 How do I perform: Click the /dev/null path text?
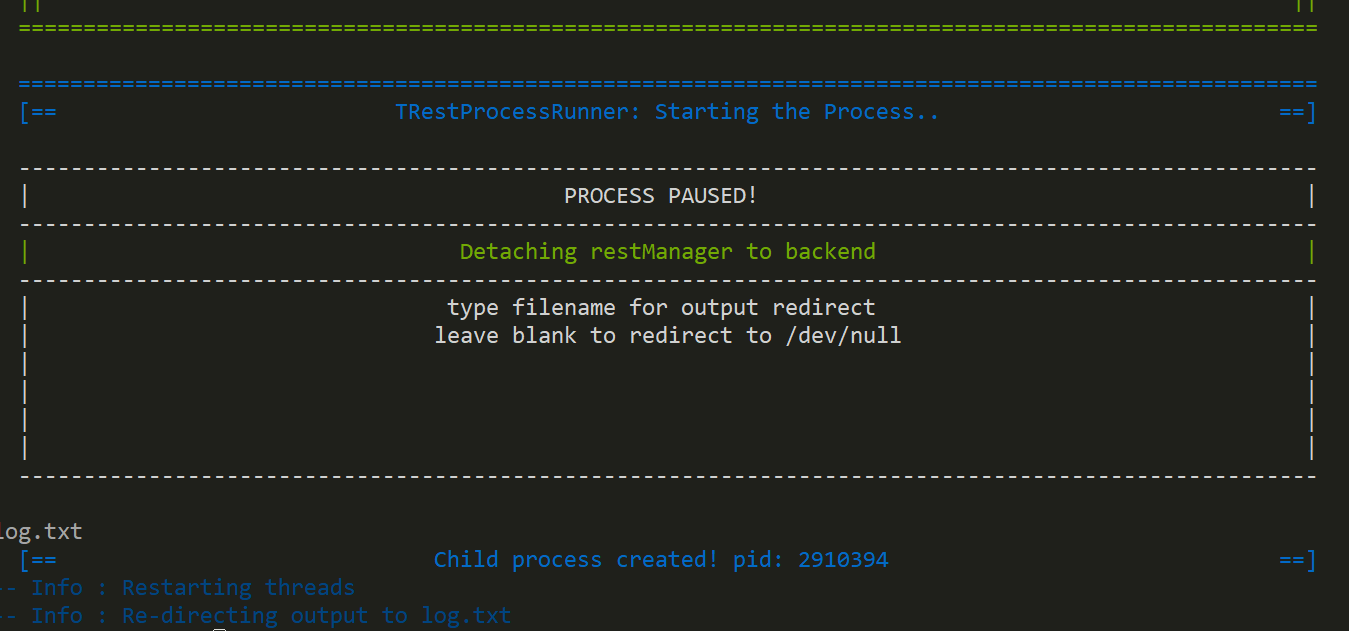(x=843, y=336)
